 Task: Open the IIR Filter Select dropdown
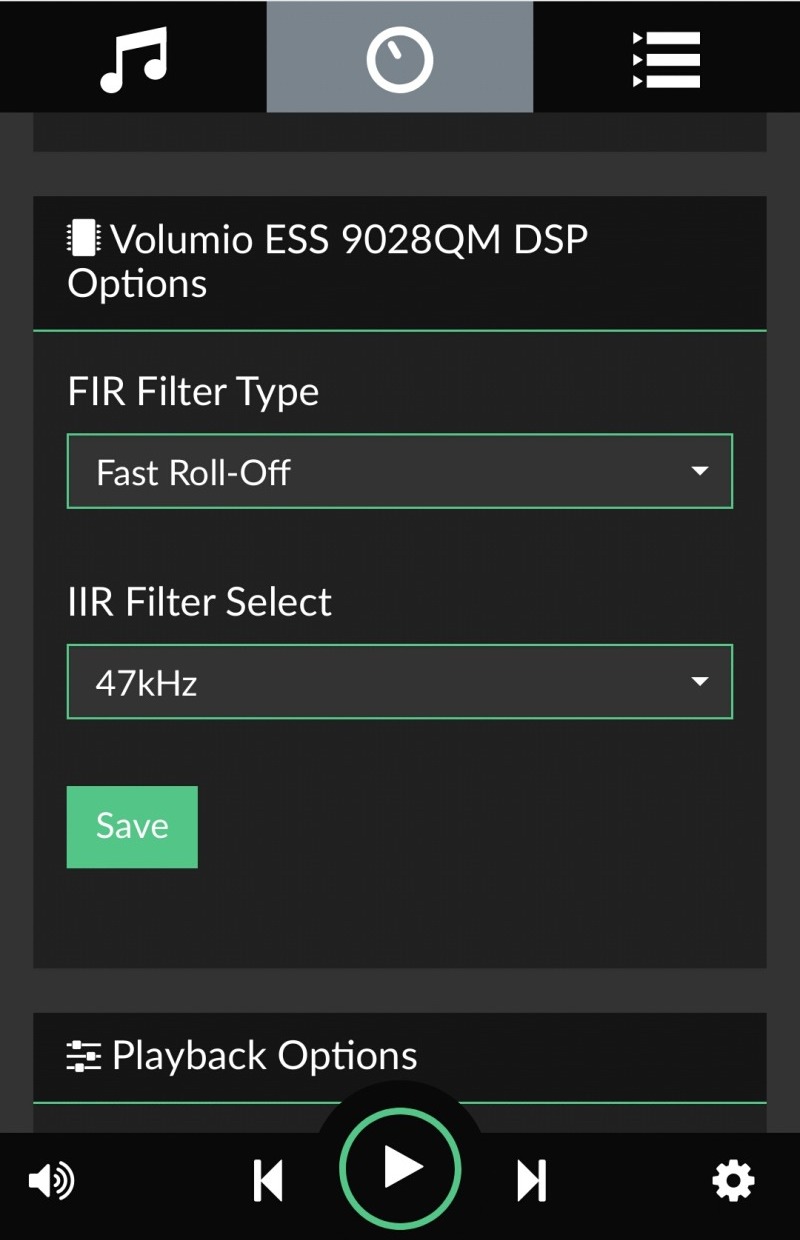[x=400, y=682]
